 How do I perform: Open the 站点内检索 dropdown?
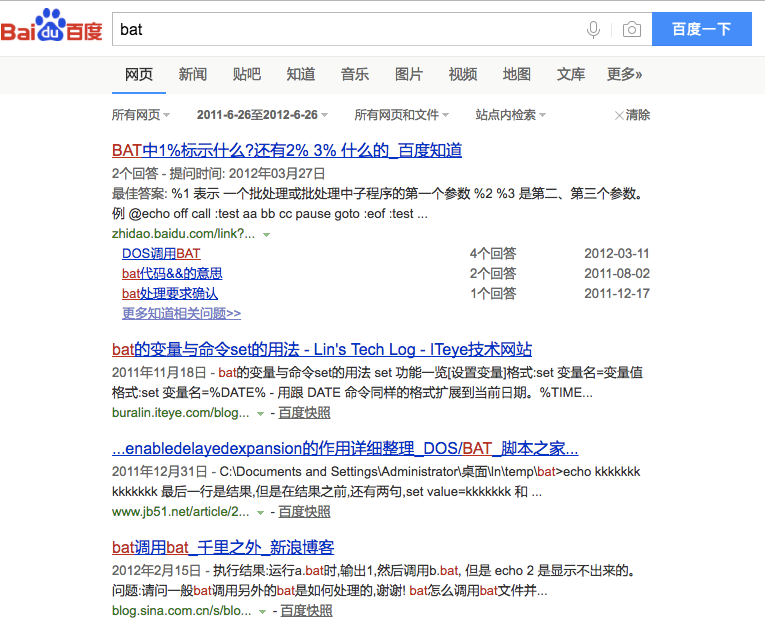[x=510, y=115]
